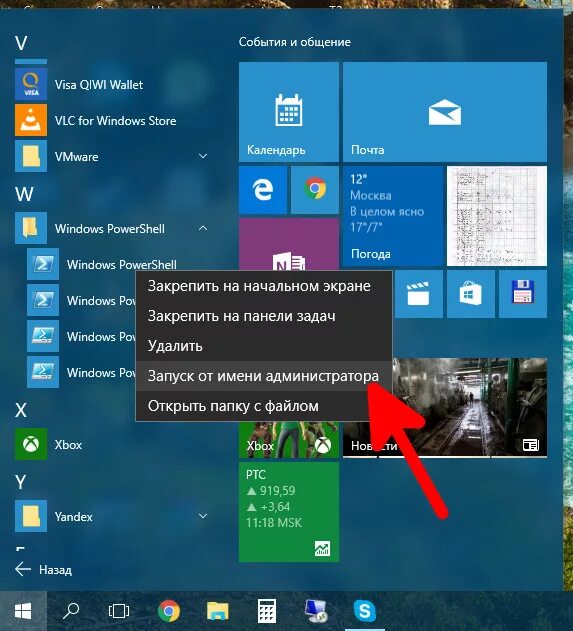Jump to letter Y section header
573x631 pixels.
[x=21, y=482]
